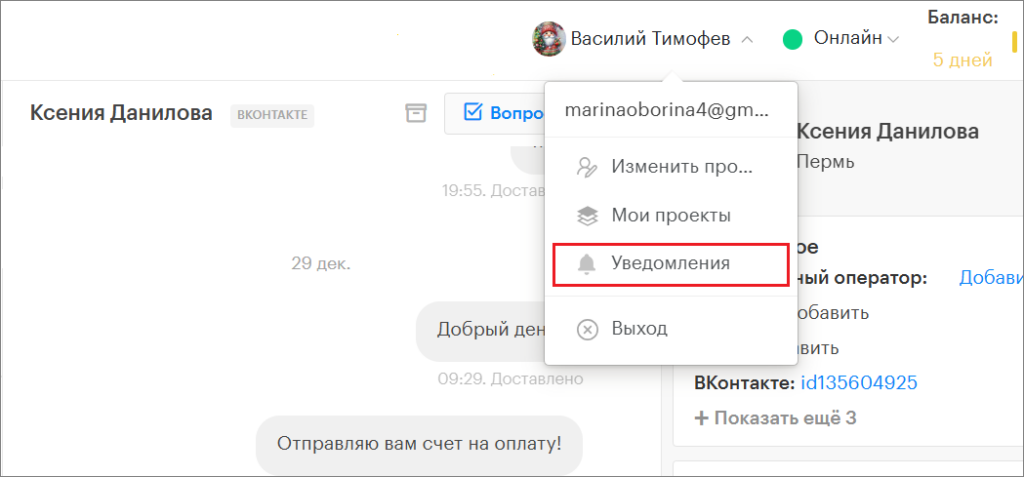Expand Показать ещё 3 in contact details
Image resolution: width=1024 pixels, height=477 pixels.
(775, 418)
